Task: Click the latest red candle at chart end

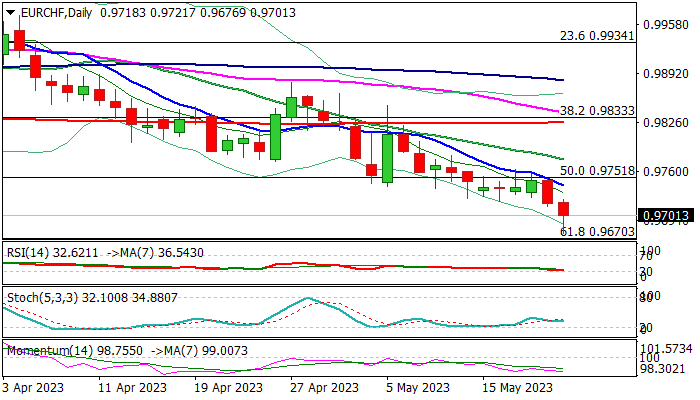Action: [564, 208]
